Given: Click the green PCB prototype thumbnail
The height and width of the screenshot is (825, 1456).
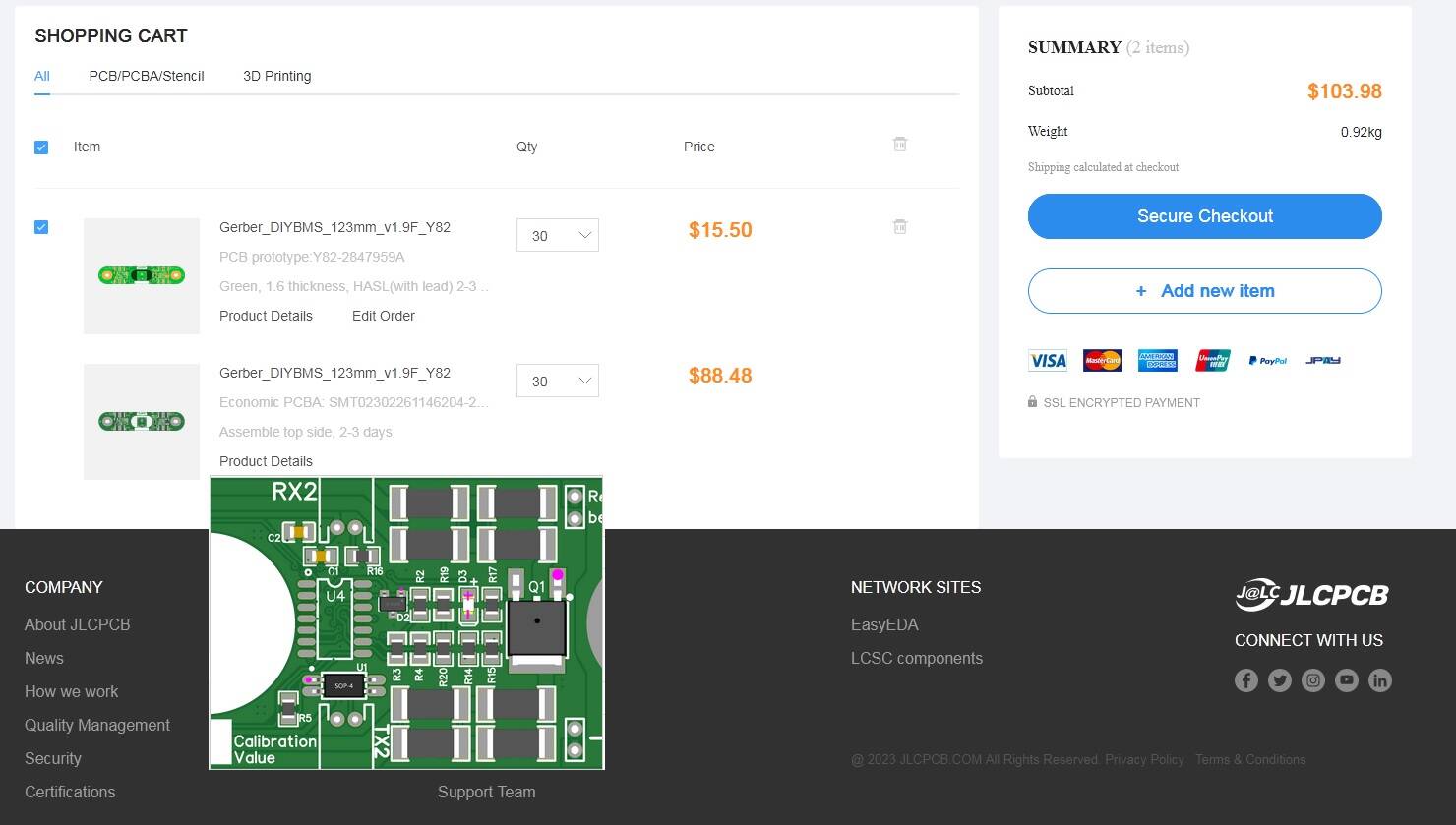Looking at the screenshot, I should point(142,276).
